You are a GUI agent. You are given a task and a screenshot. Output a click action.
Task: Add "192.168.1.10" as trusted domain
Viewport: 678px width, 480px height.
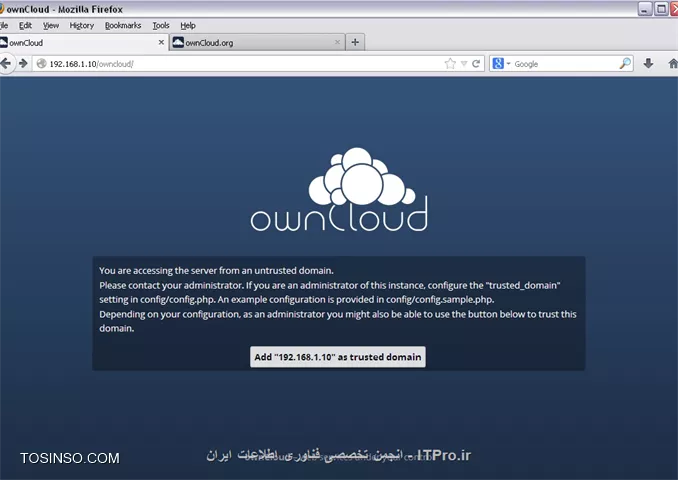pos(338,357)
